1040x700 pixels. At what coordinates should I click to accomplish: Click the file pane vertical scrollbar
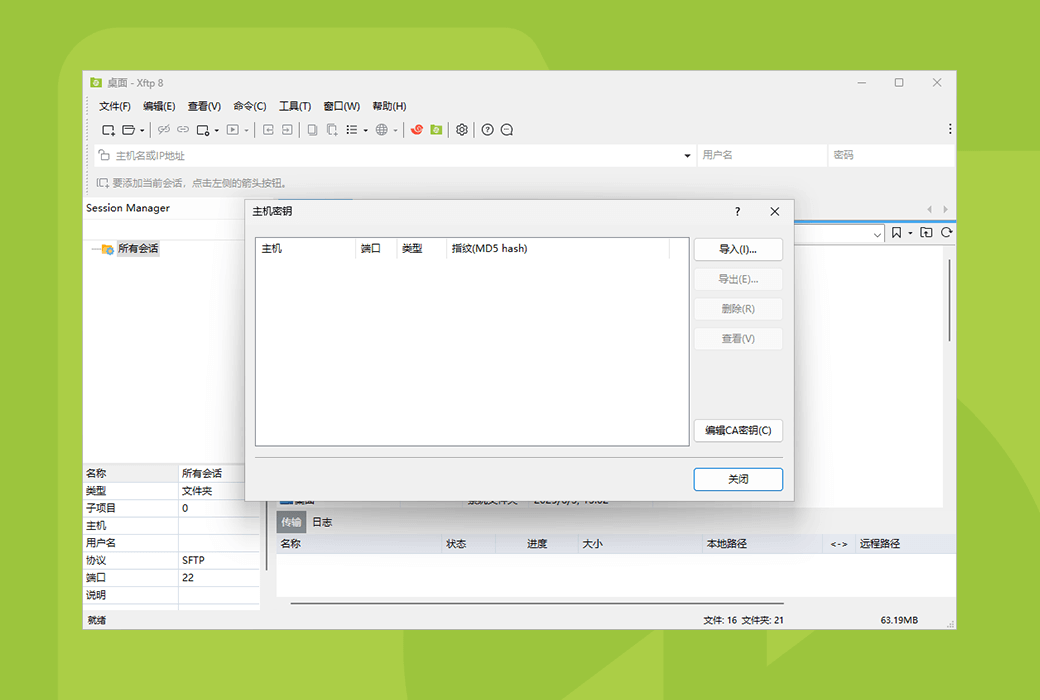[950, 301]
